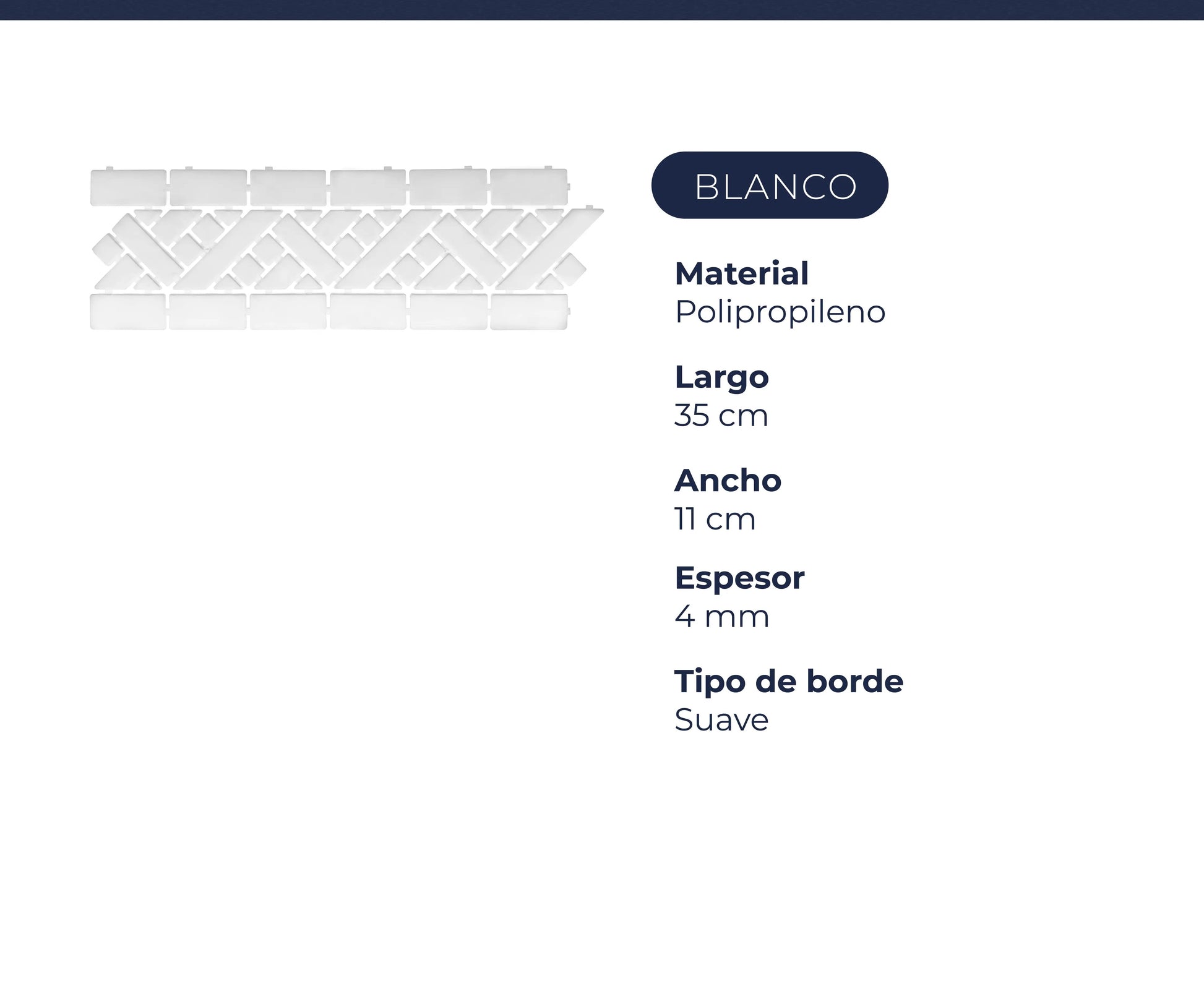
Task: Click the 4 mm thickness value
Action: (721, 616)
